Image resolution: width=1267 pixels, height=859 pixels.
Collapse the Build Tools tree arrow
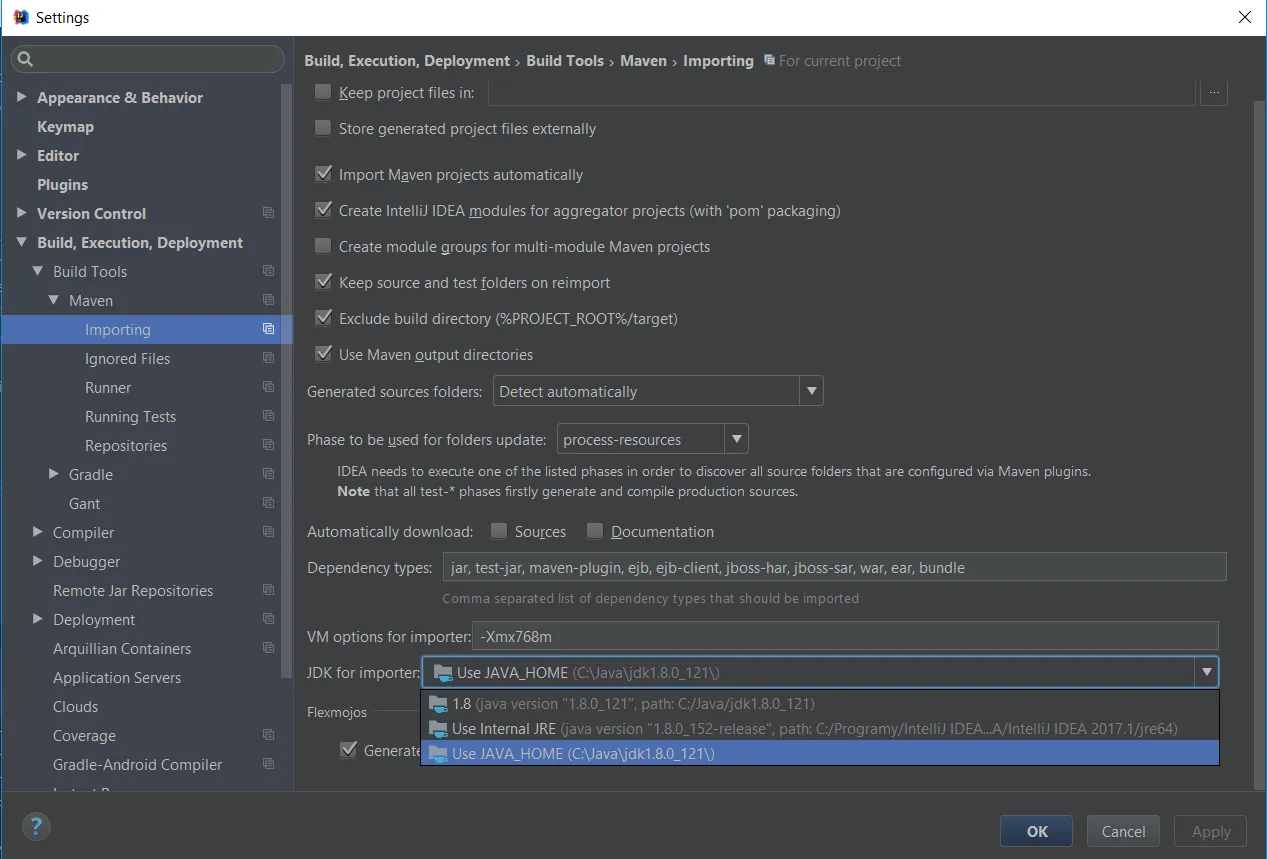38,271
